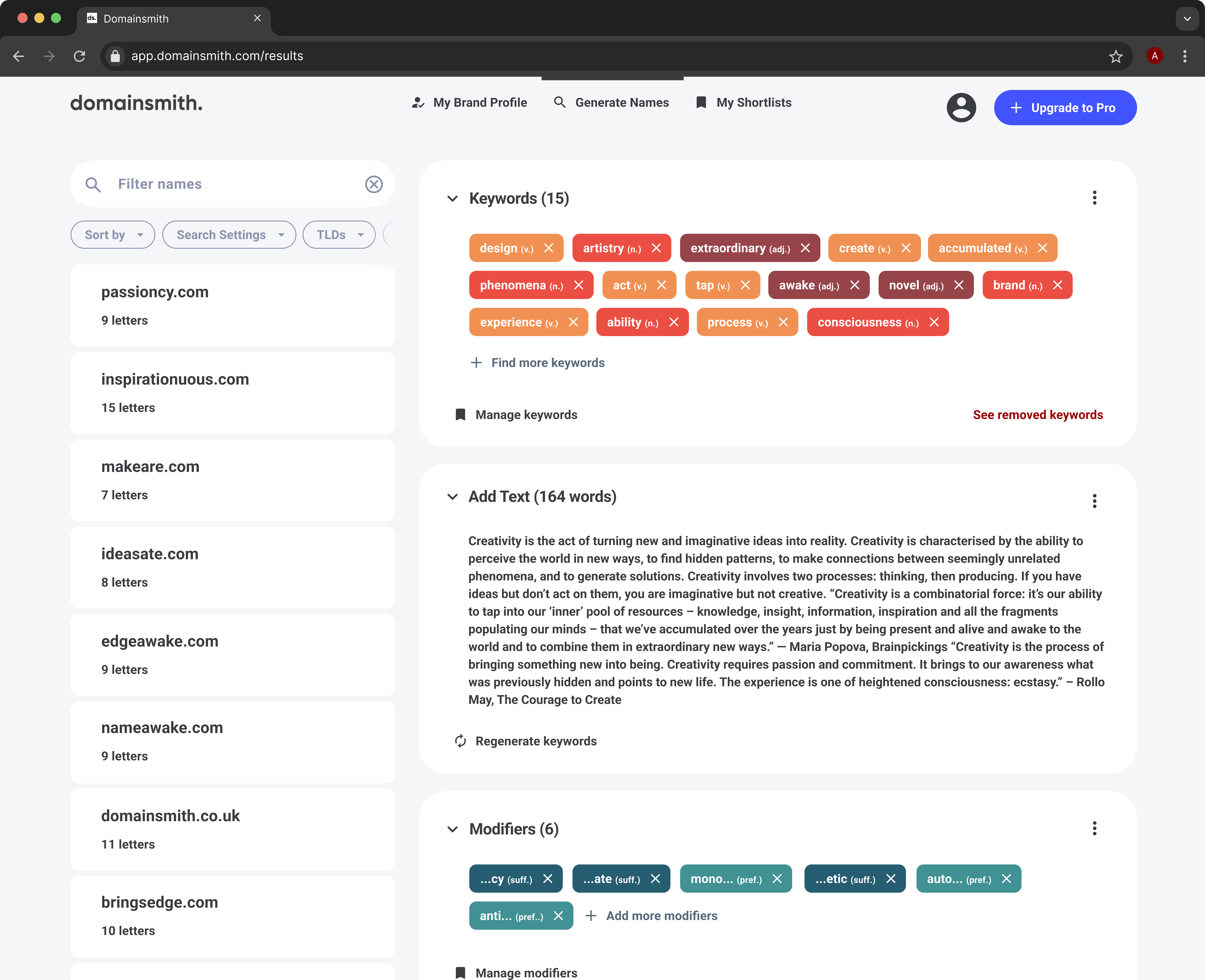Remove the brand keyword tag

click(x=1058, y=285)
